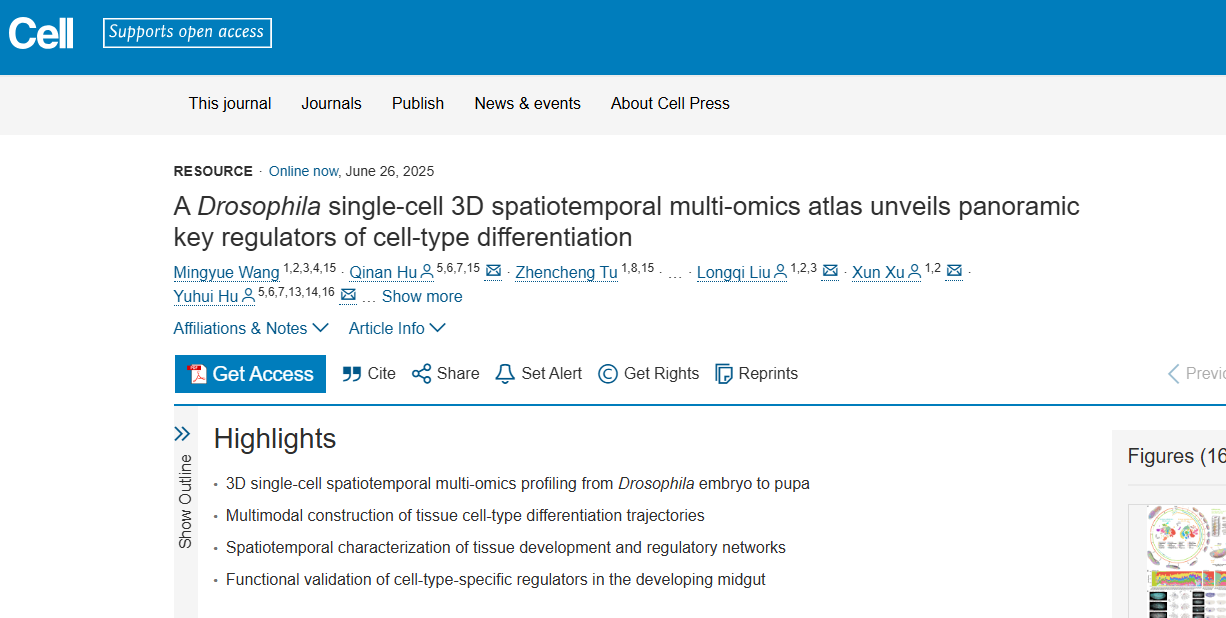Open the Publish menu item
Image resolution: width=1226 pixels, height=618 pixels.
coord(418,103)
